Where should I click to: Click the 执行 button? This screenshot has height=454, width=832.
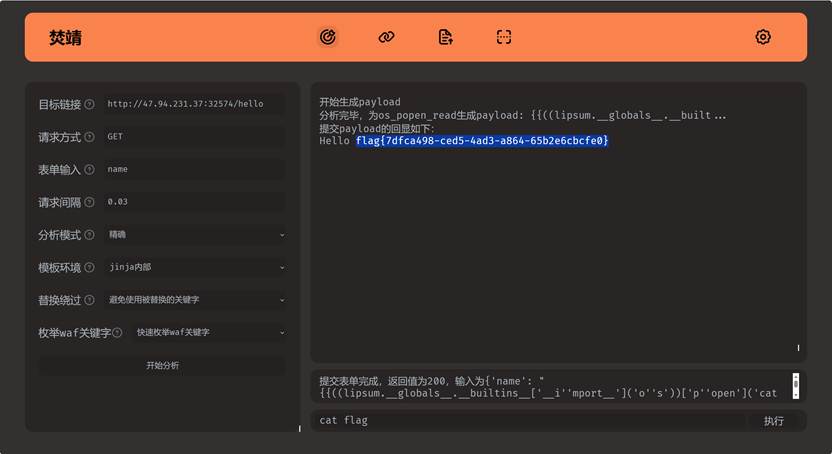click(773, 421)
